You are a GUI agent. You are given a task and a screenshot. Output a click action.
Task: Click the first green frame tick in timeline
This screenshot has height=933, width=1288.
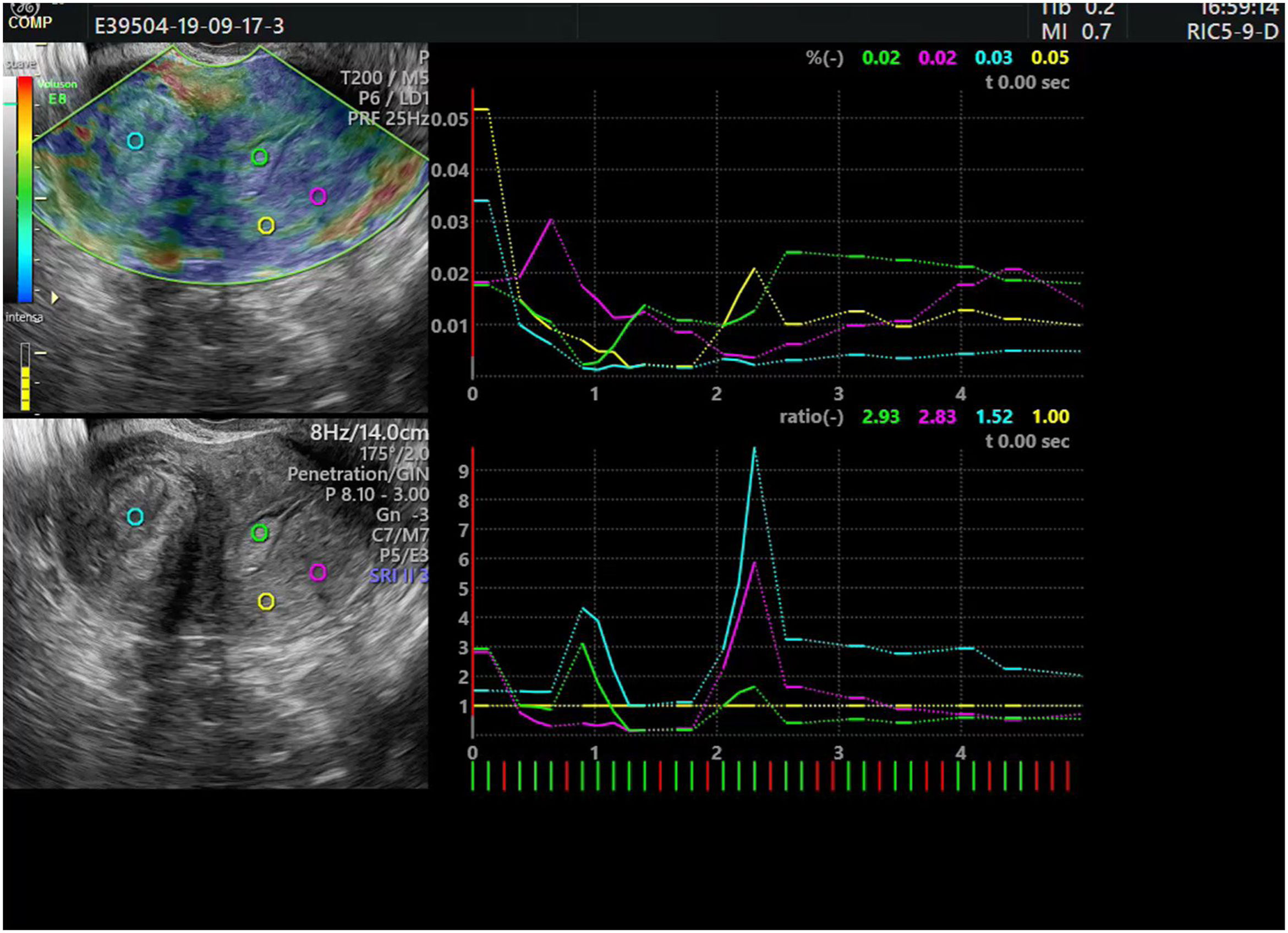(x=473, y=776)
